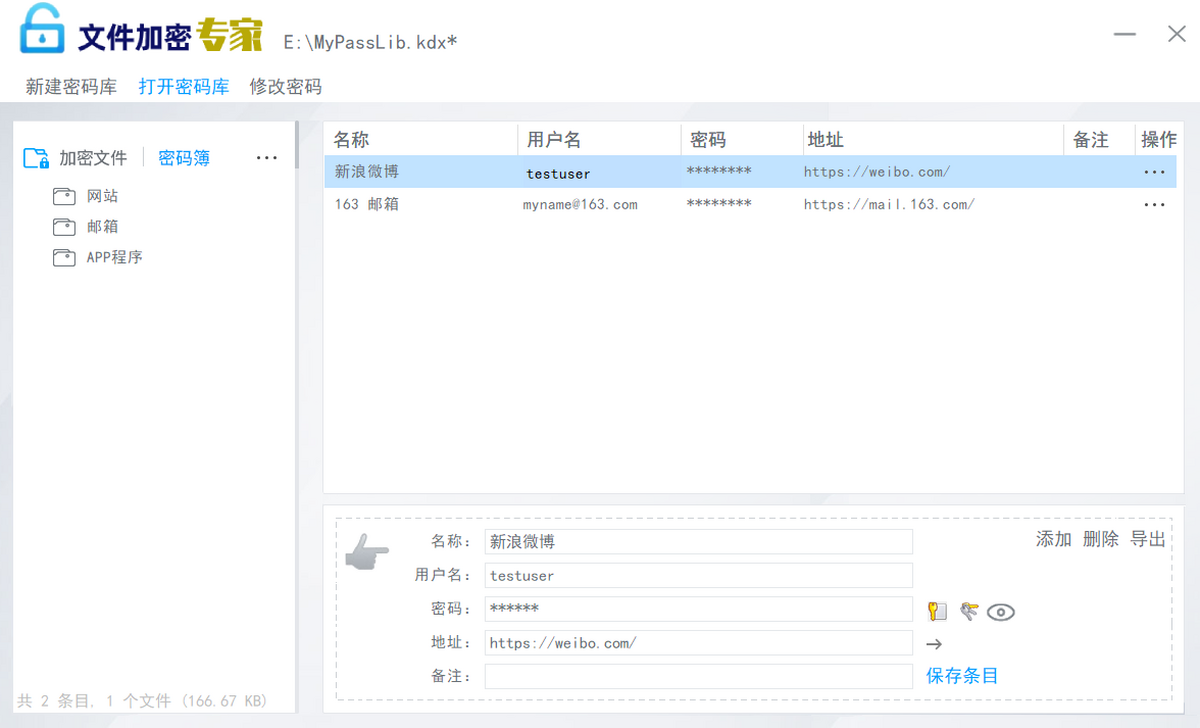Click 导出 to export entries
Screen dimensions: 1200x728
(1148, 539)
